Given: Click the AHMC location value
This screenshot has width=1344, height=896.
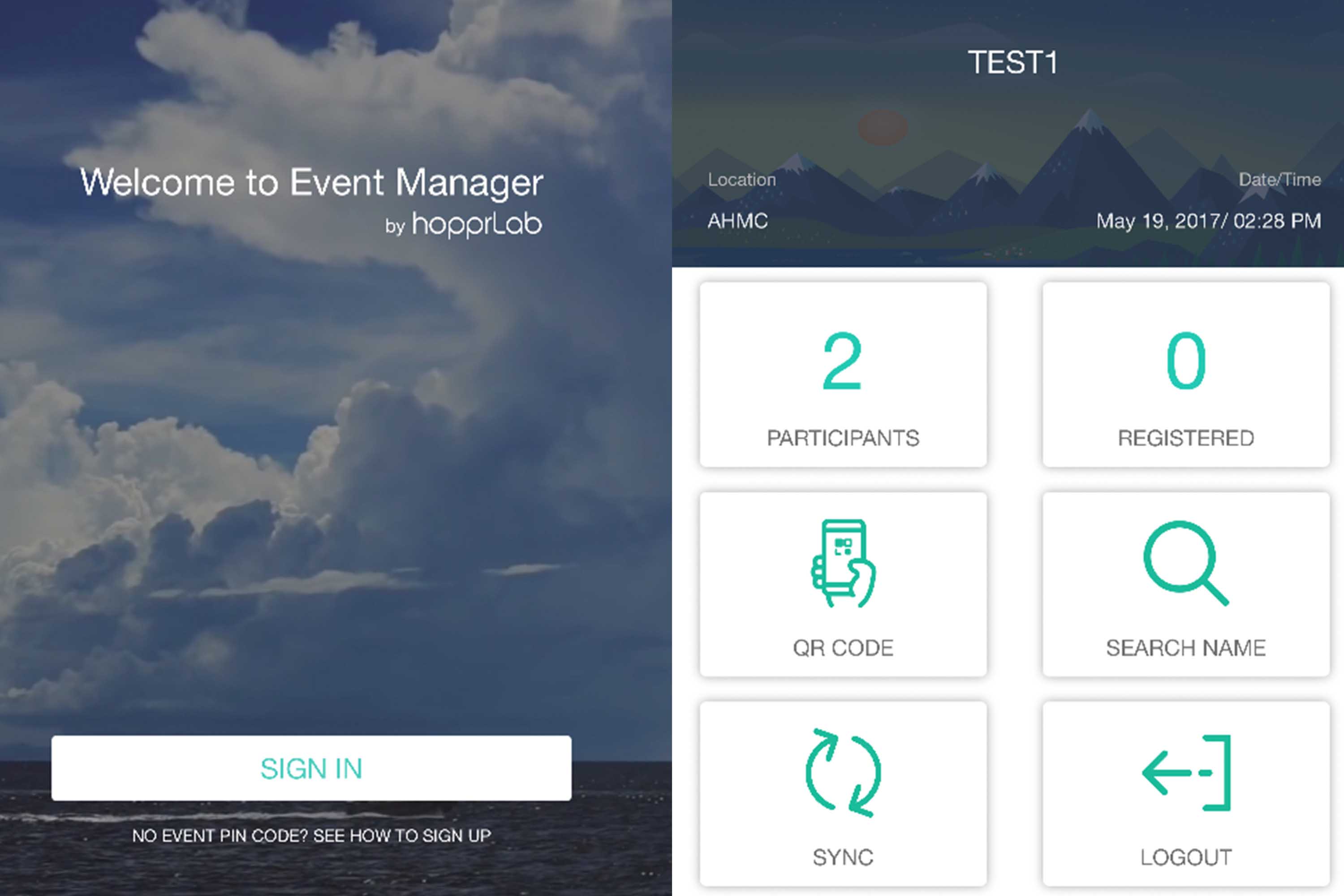Looking at the screenshot, I should [737, 221].
